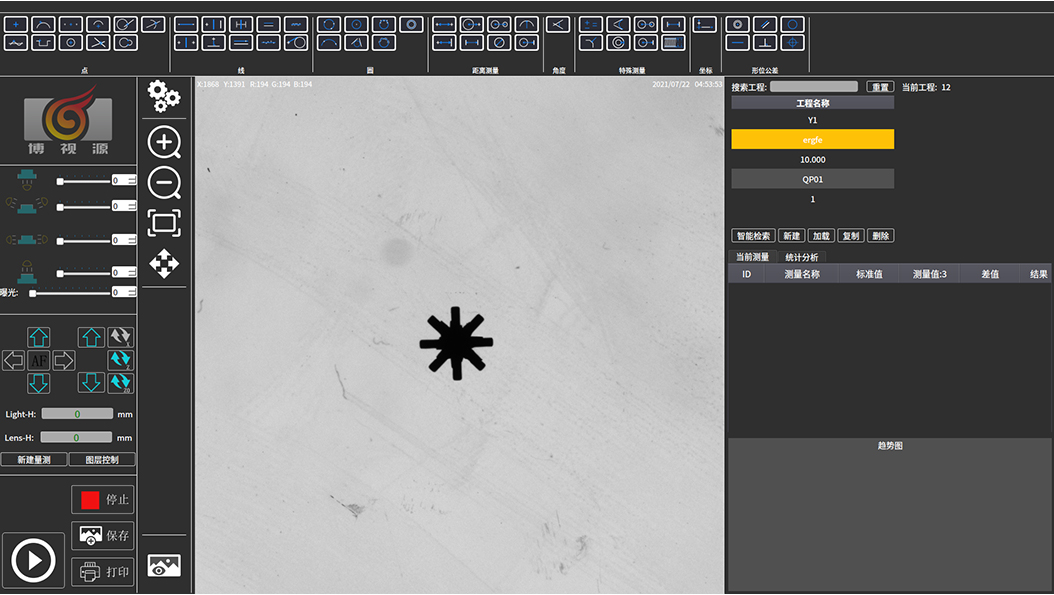This screenshot has height=595, width=1054.
Task: Select the diameter measurement tool
Action: (x=499, y=42)
